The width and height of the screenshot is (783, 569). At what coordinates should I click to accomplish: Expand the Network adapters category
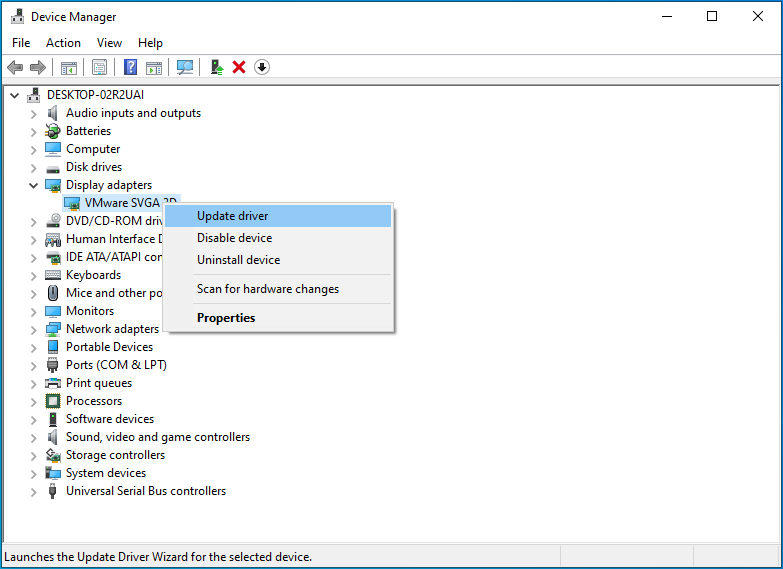coord(33,329)
